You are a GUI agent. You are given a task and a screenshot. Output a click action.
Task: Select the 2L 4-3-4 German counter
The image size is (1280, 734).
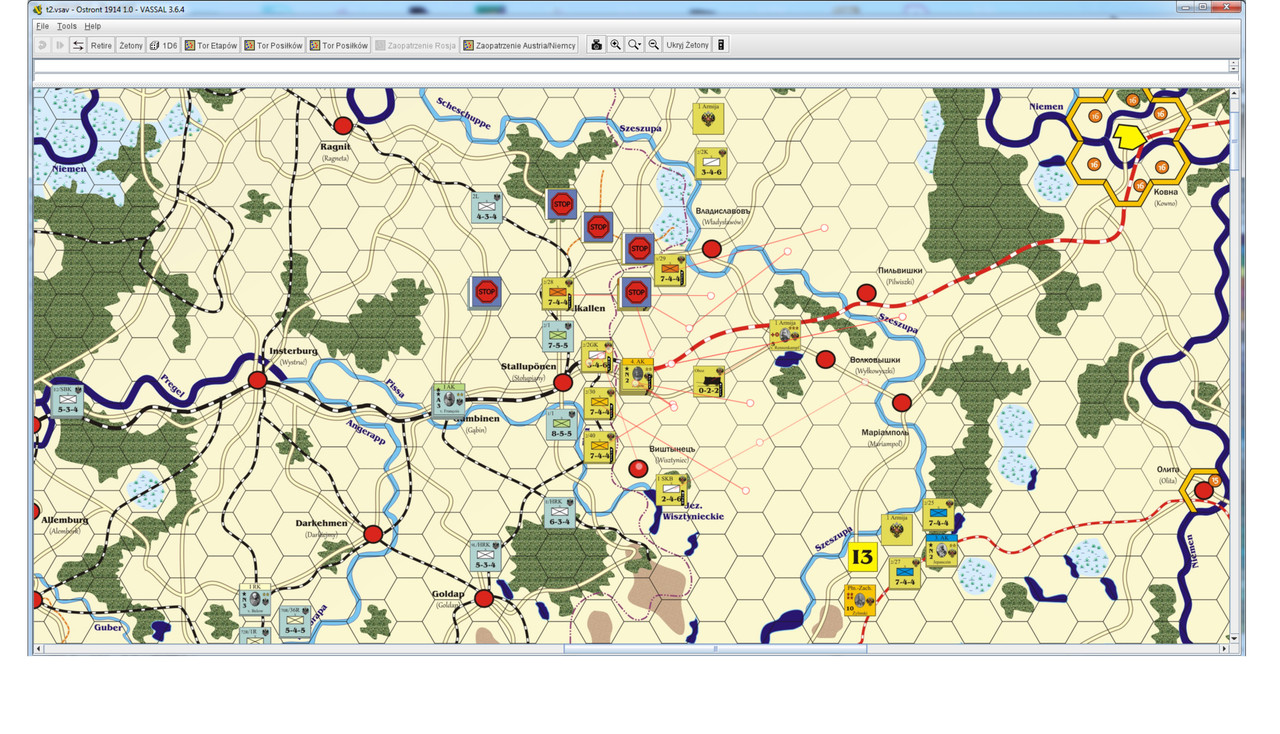(488, 207)
